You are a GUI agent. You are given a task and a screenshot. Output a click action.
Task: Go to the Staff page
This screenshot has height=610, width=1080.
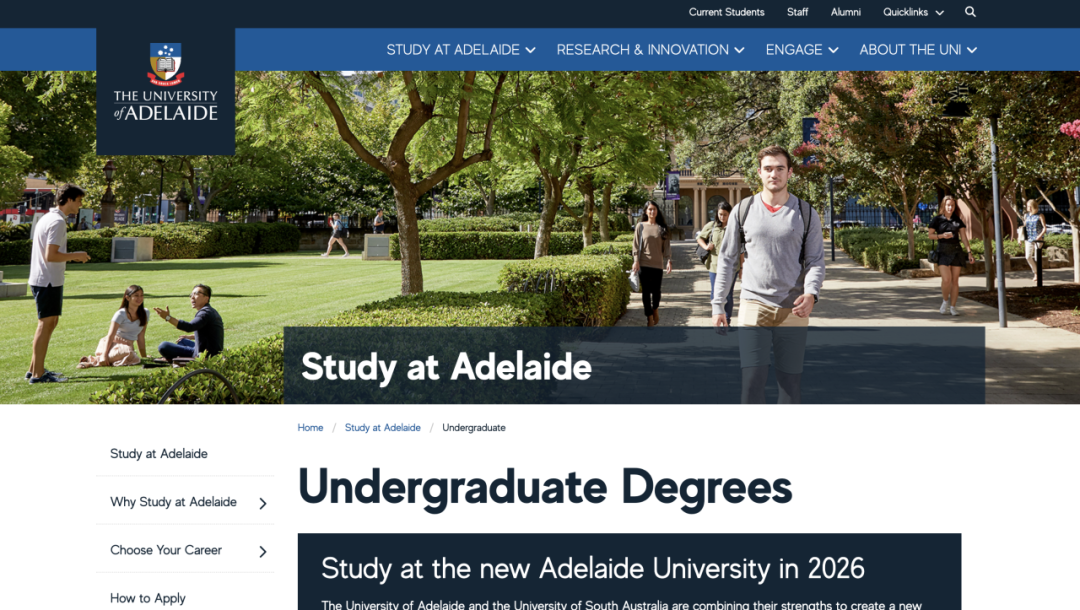click(x=797, y=12)
